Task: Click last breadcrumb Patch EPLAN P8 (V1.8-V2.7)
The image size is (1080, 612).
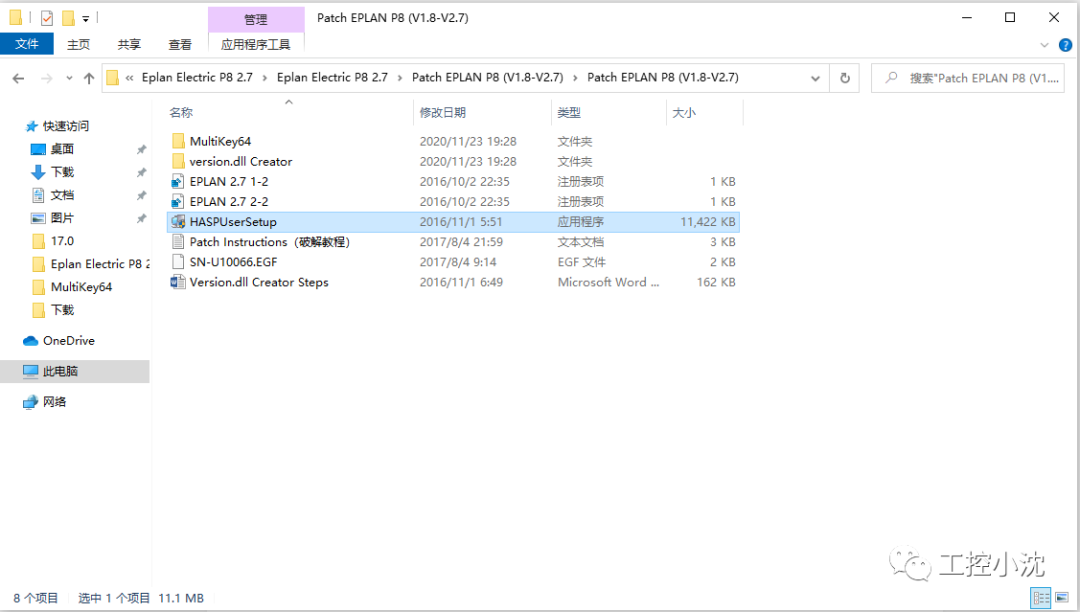Action: point(663,78)
